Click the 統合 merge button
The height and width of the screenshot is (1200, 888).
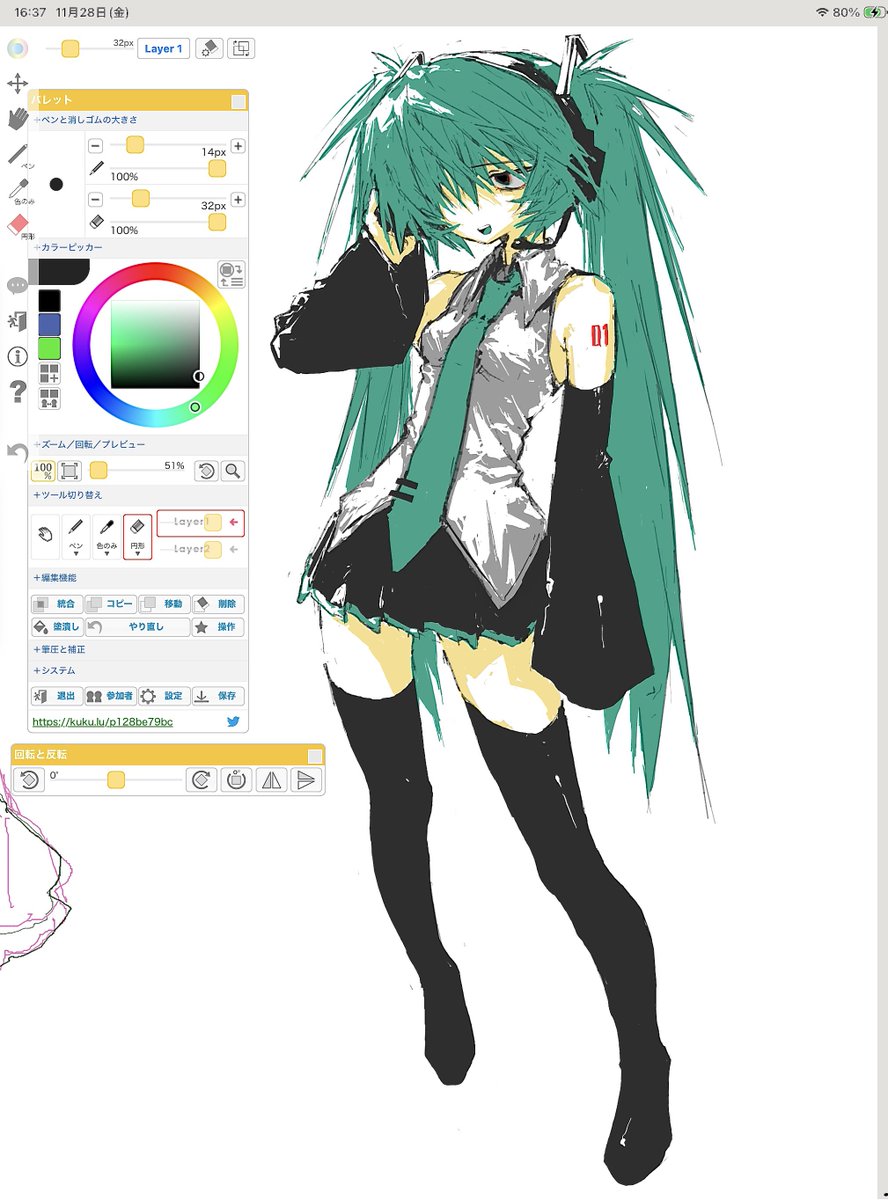pyautogui.click(x=57, y=604)
